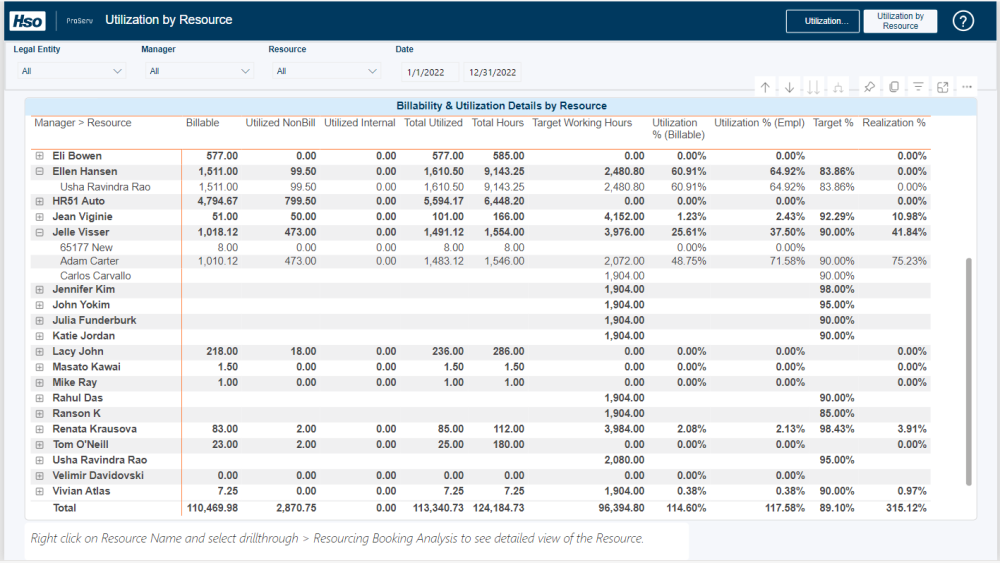Enter focus mode on the table
The width and height of the screenshot is (1000, 563).
click(x=942, y=88)
